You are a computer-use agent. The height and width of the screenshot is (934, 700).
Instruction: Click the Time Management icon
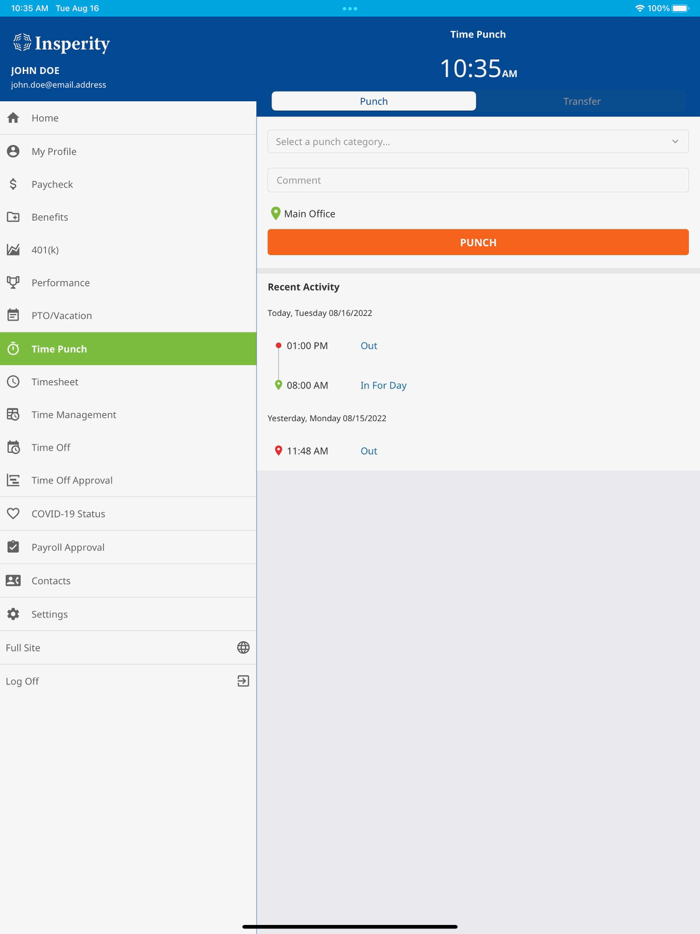tap(13, 415)
